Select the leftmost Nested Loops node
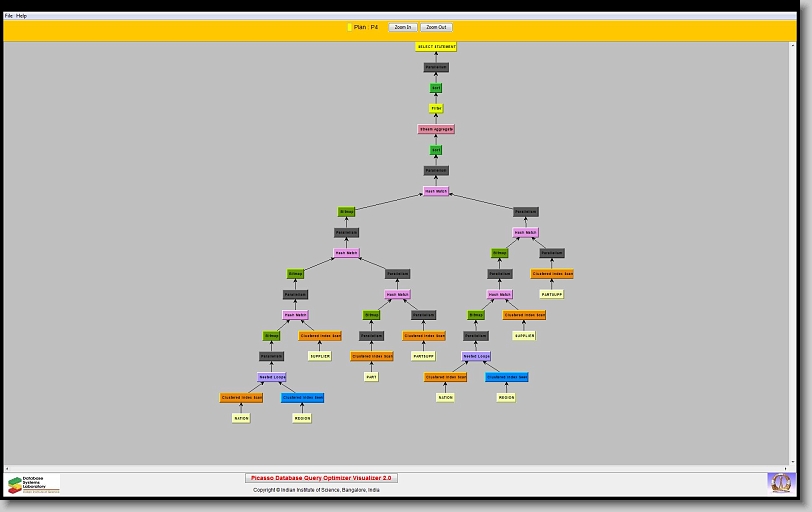Viewport: 812px width, 512px height. [272, 377]
